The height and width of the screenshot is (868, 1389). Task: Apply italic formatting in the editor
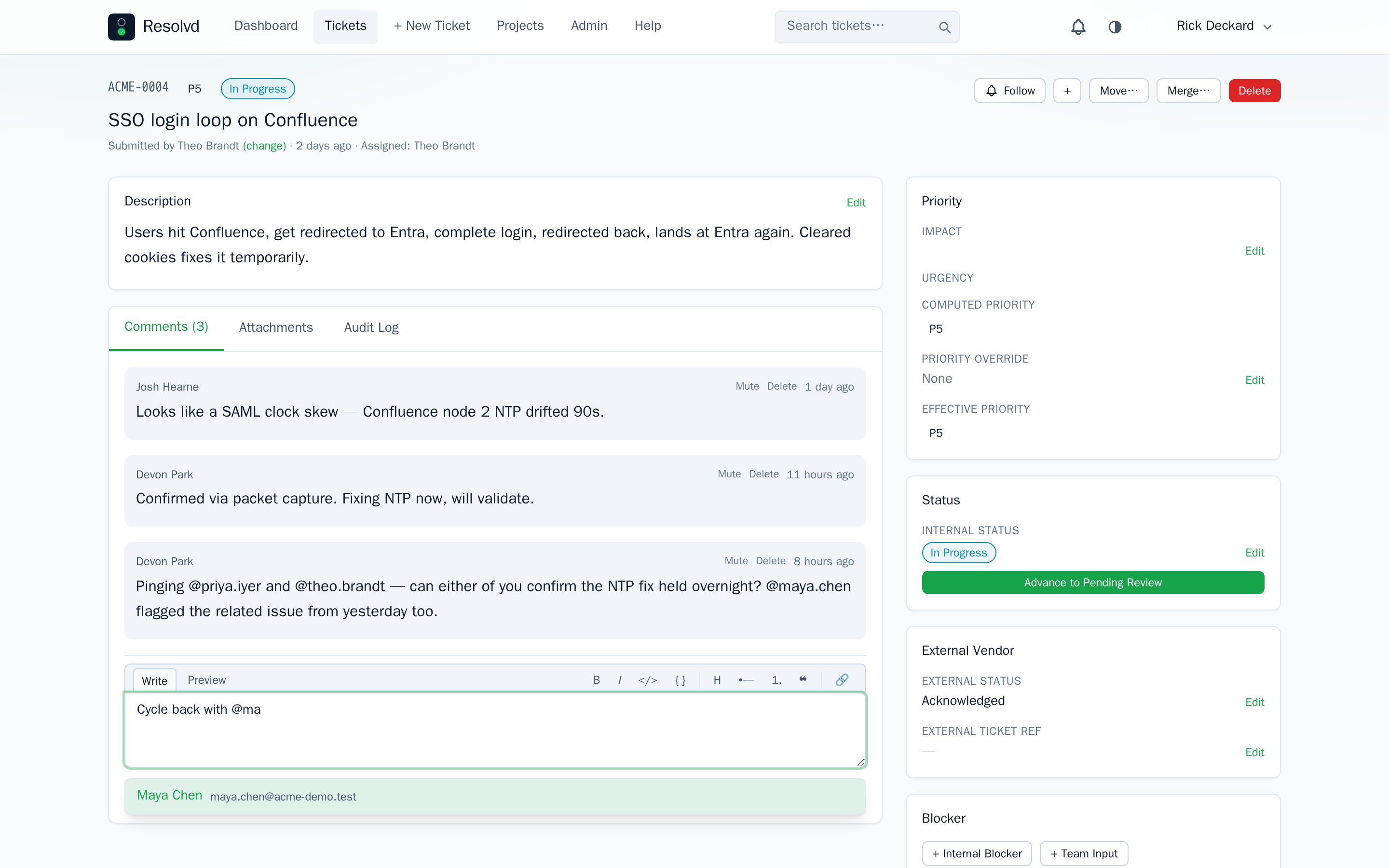620,680
